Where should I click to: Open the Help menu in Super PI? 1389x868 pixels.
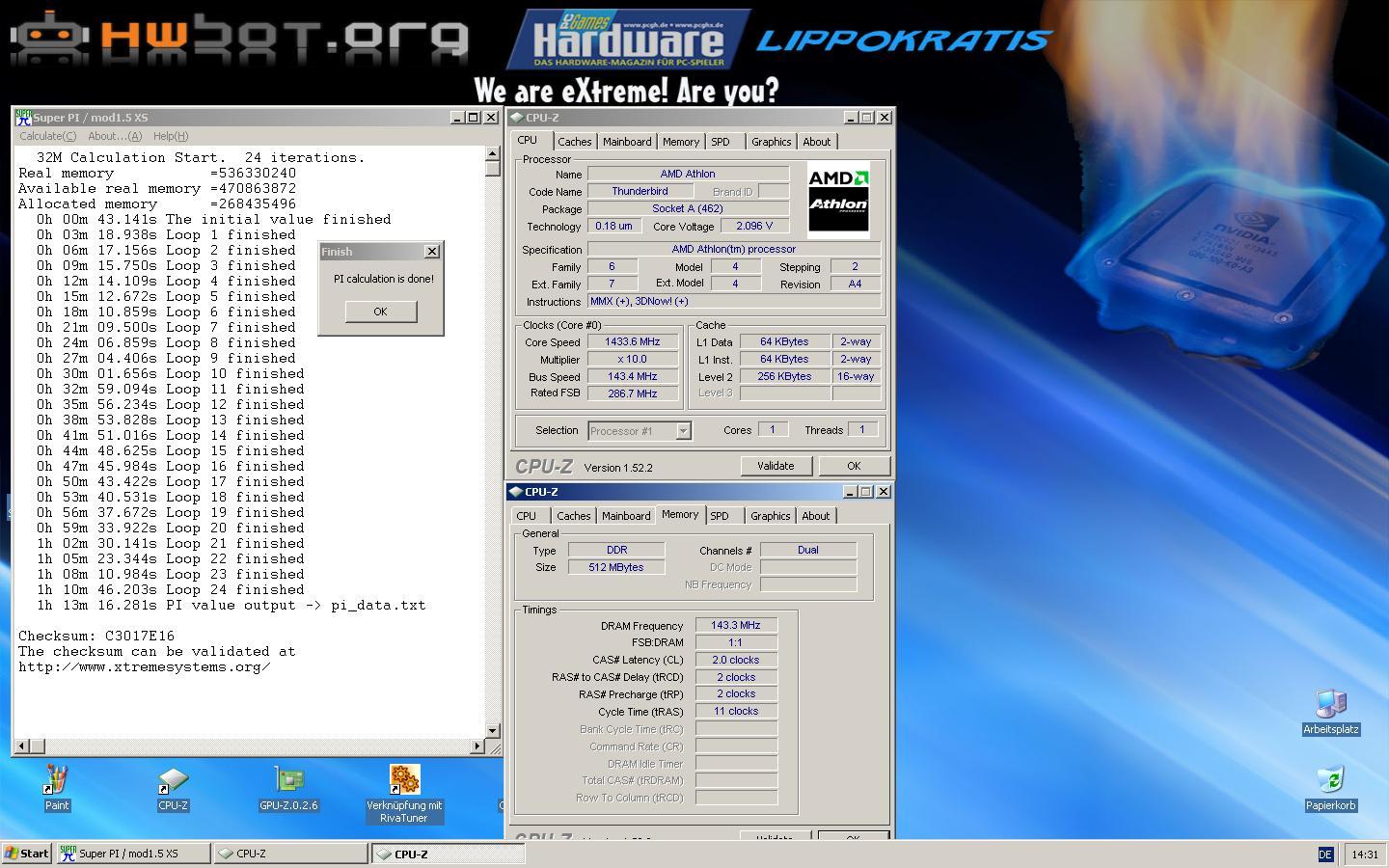[171, 136]
